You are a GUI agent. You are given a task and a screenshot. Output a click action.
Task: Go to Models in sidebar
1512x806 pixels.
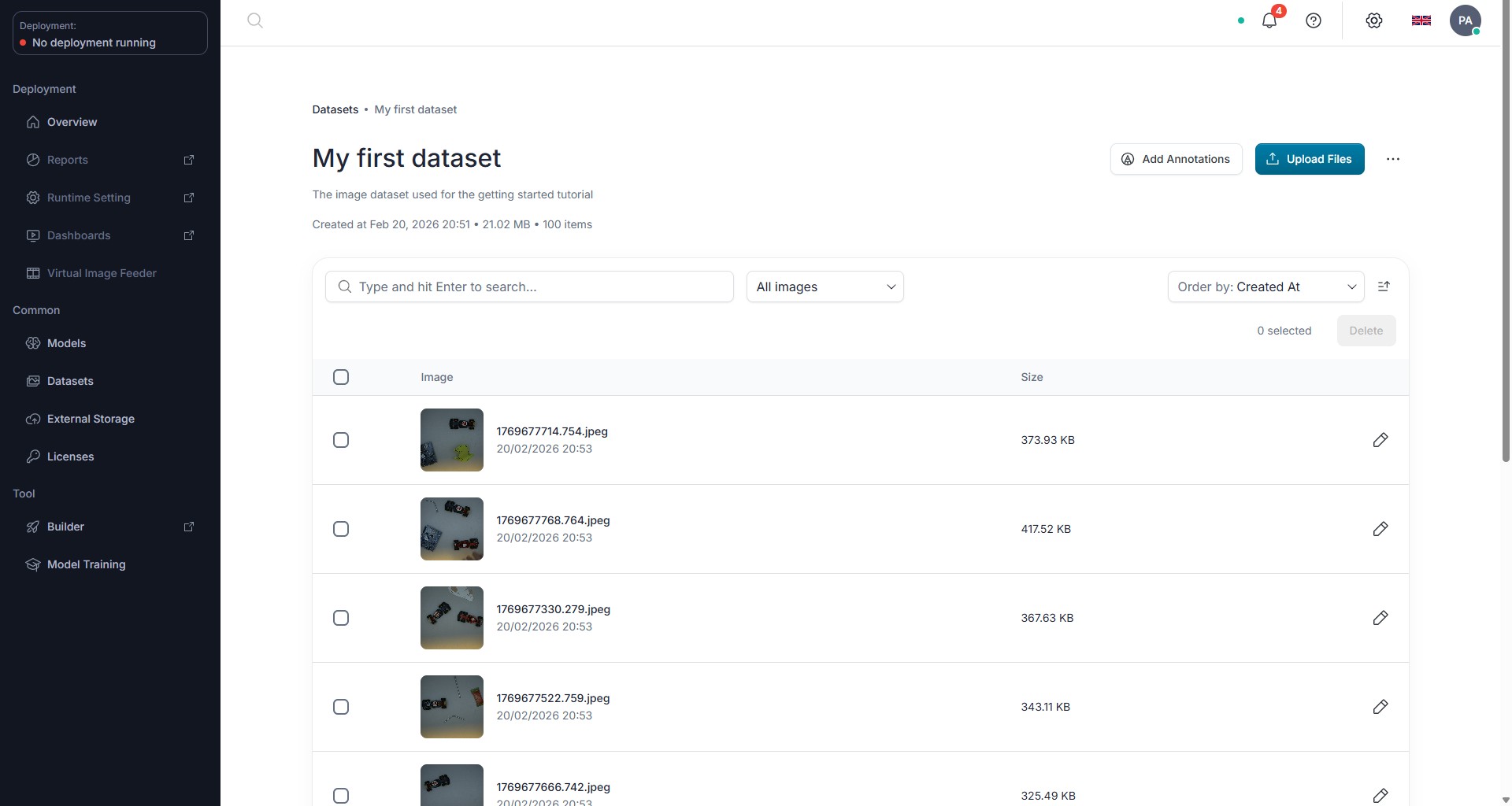point(110,343)
